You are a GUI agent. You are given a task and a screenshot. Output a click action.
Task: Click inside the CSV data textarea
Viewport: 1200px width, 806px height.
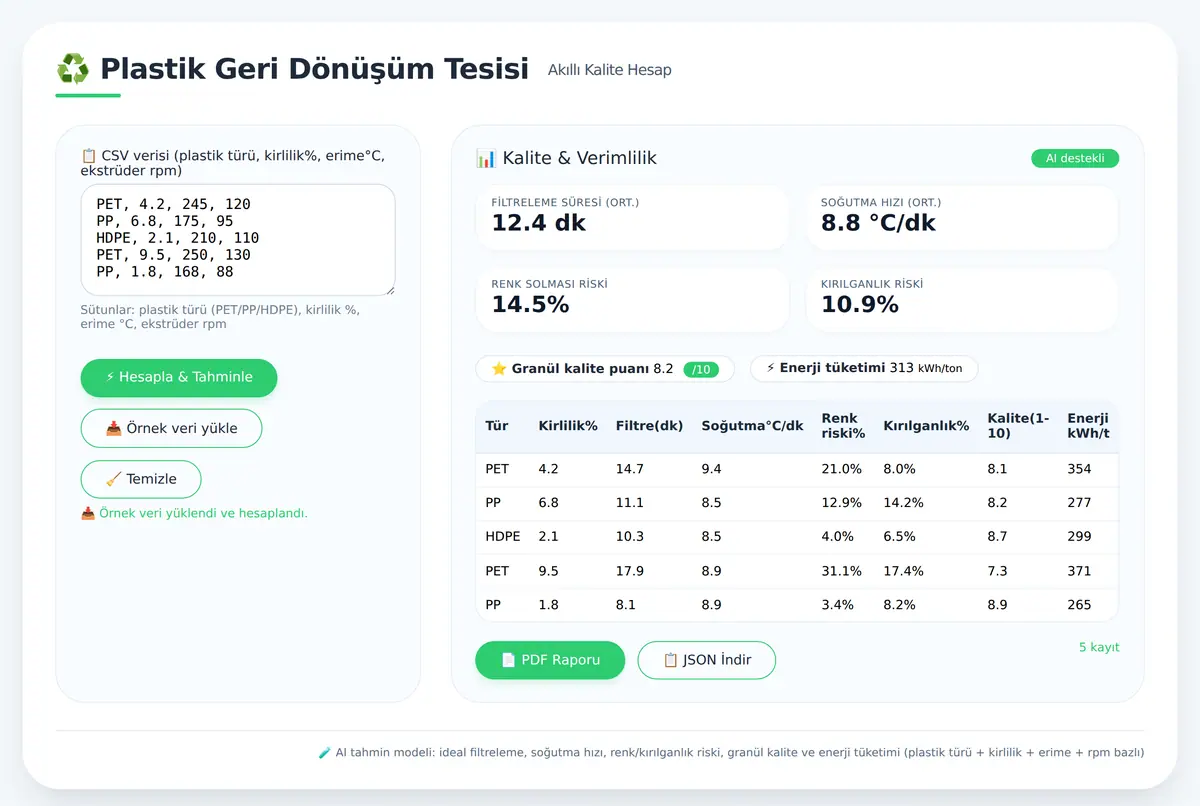coord(238,239)
